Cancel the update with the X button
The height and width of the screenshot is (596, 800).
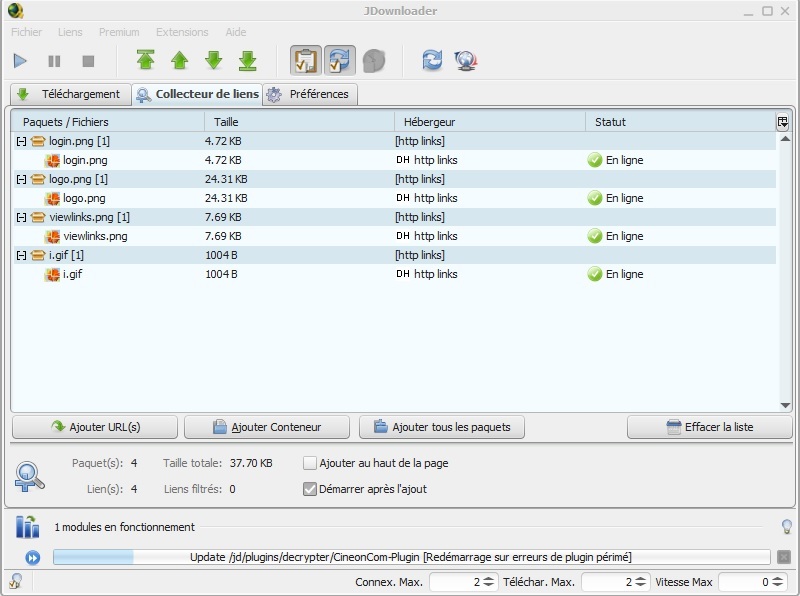(784, 557)
